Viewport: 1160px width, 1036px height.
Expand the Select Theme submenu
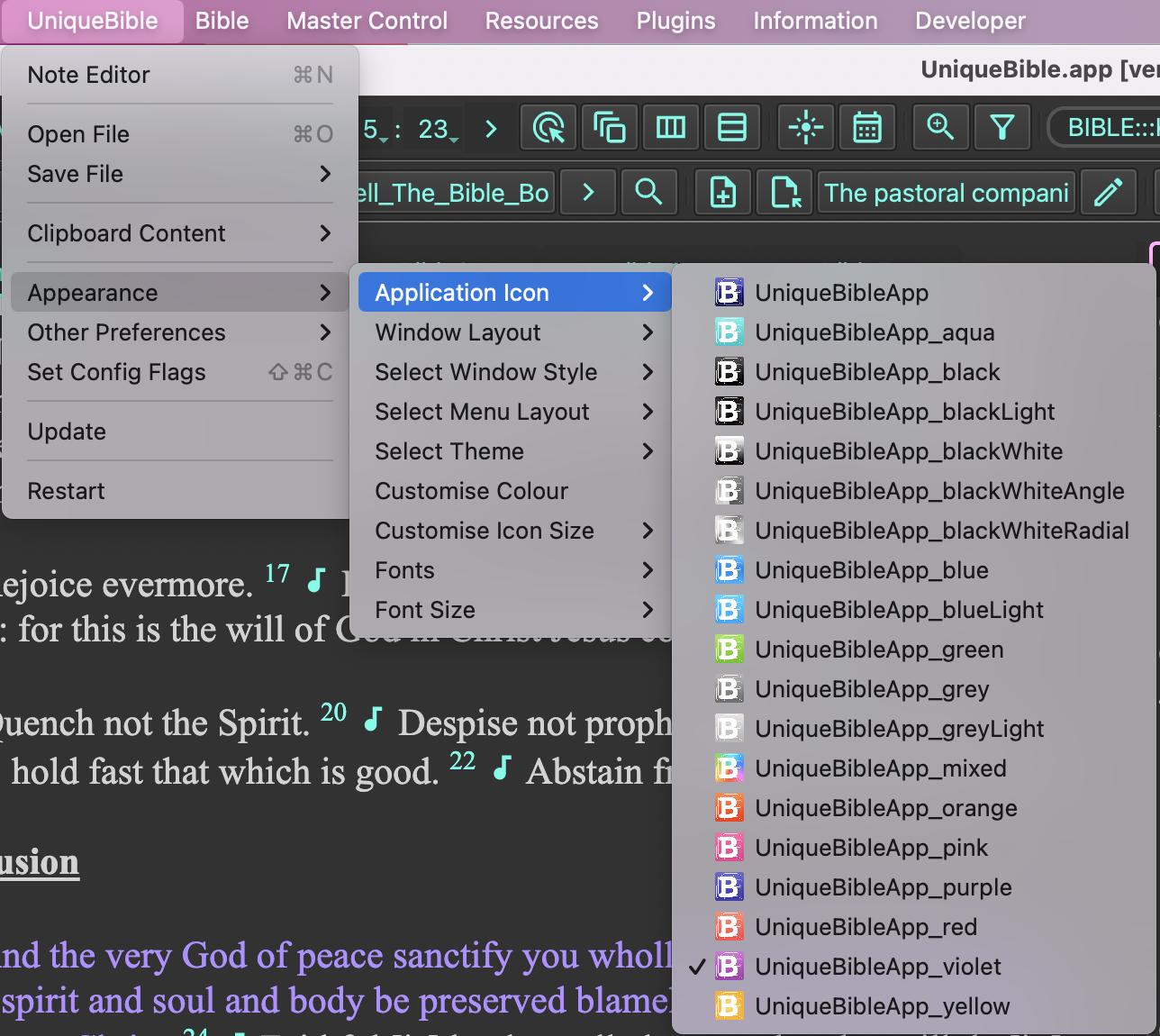tap(514, 451)
